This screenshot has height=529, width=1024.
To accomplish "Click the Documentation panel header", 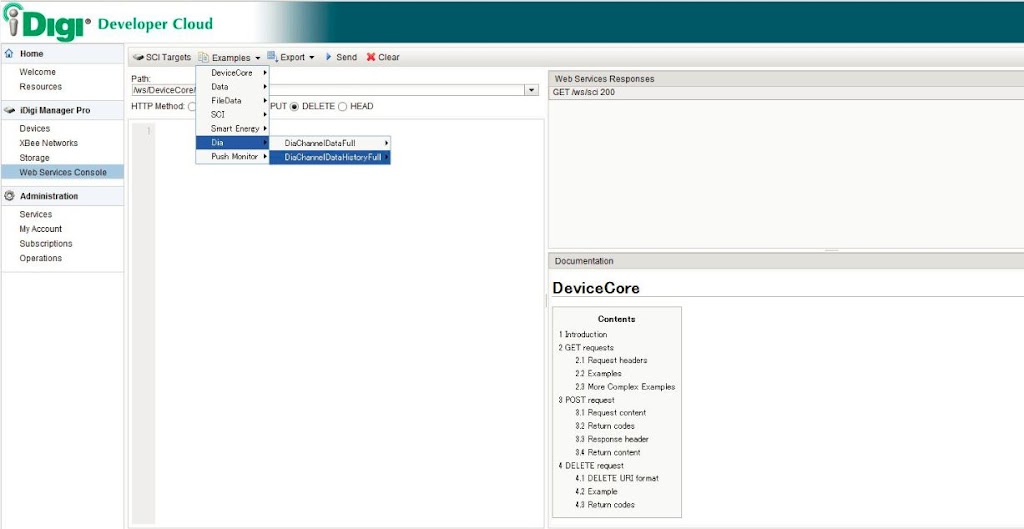I will point(786,261).
